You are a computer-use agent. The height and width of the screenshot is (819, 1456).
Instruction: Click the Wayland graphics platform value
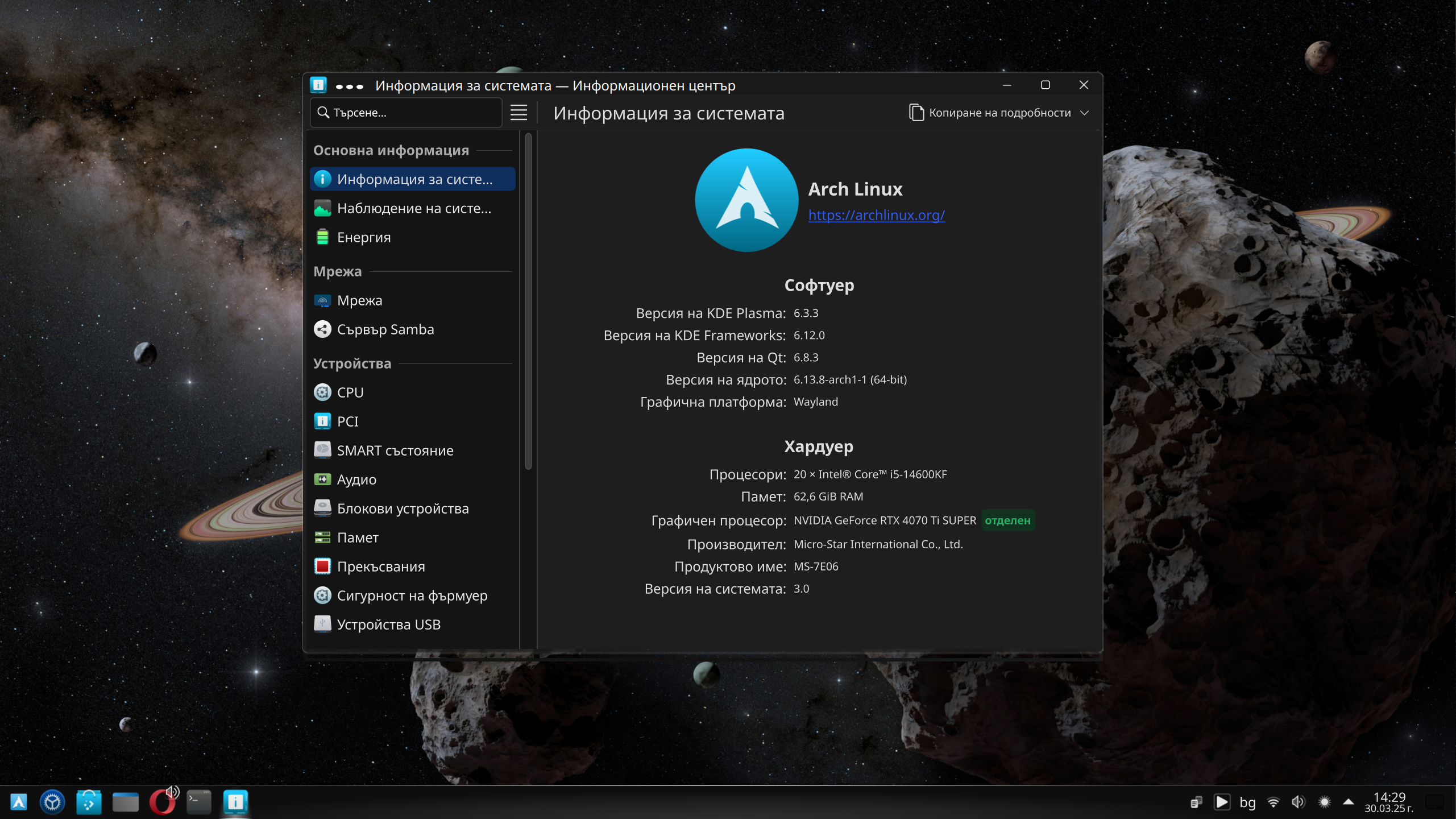click(816, 402)
